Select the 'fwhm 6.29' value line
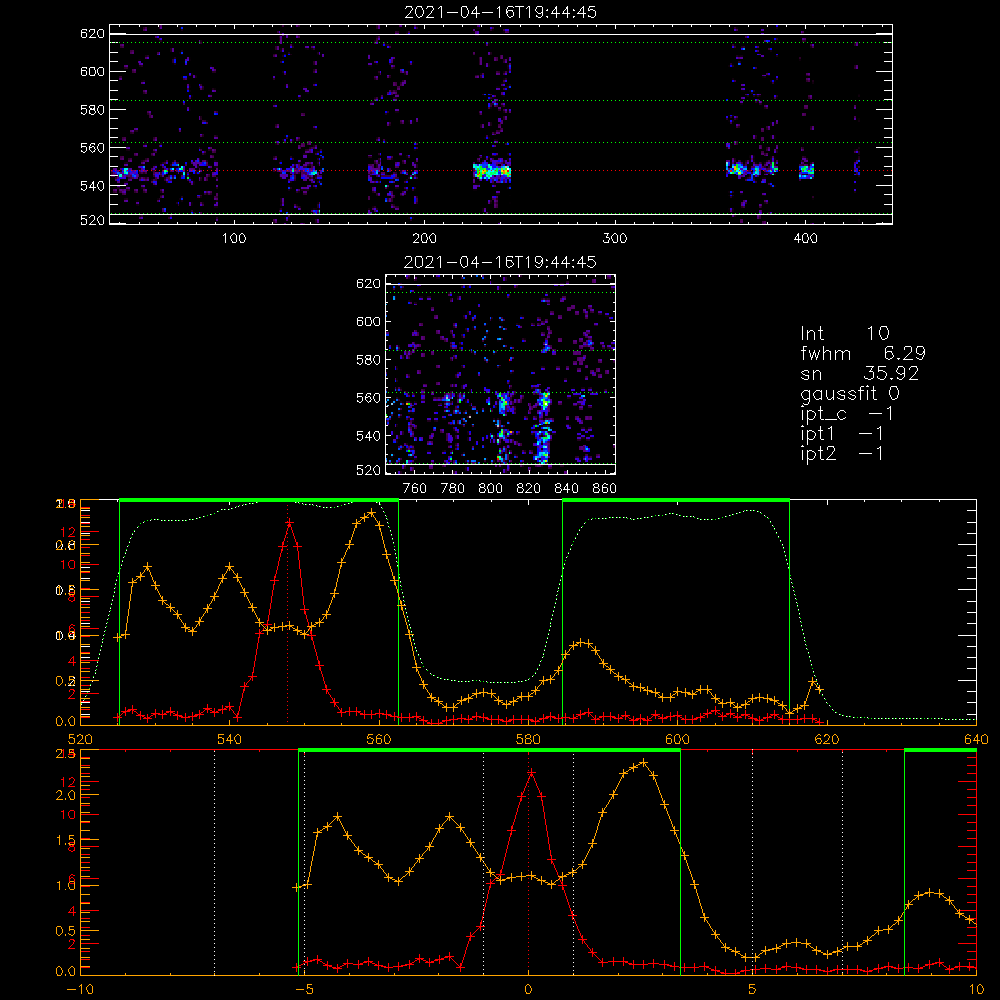Viewport: 1000px width, 1000px height. click(863, 353)
